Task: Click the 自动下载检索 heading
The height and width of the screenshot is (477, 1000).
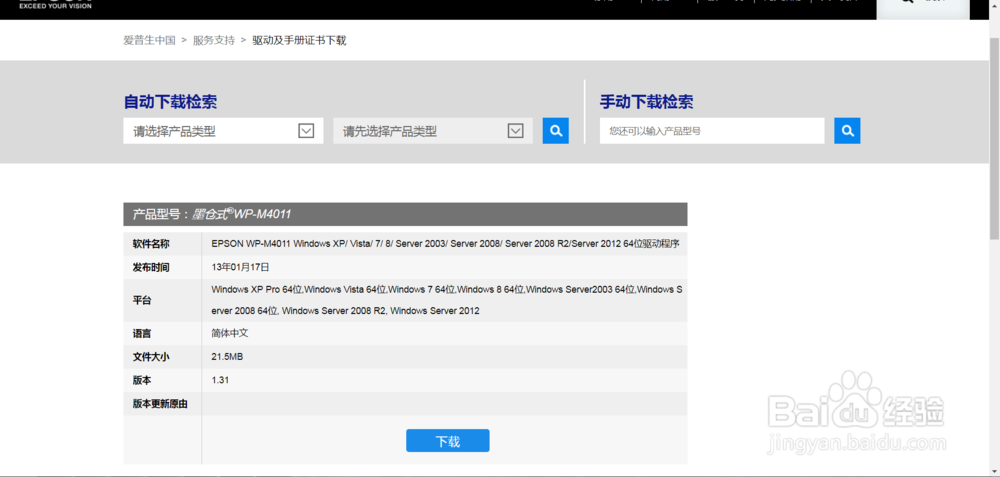Action: 170,102
